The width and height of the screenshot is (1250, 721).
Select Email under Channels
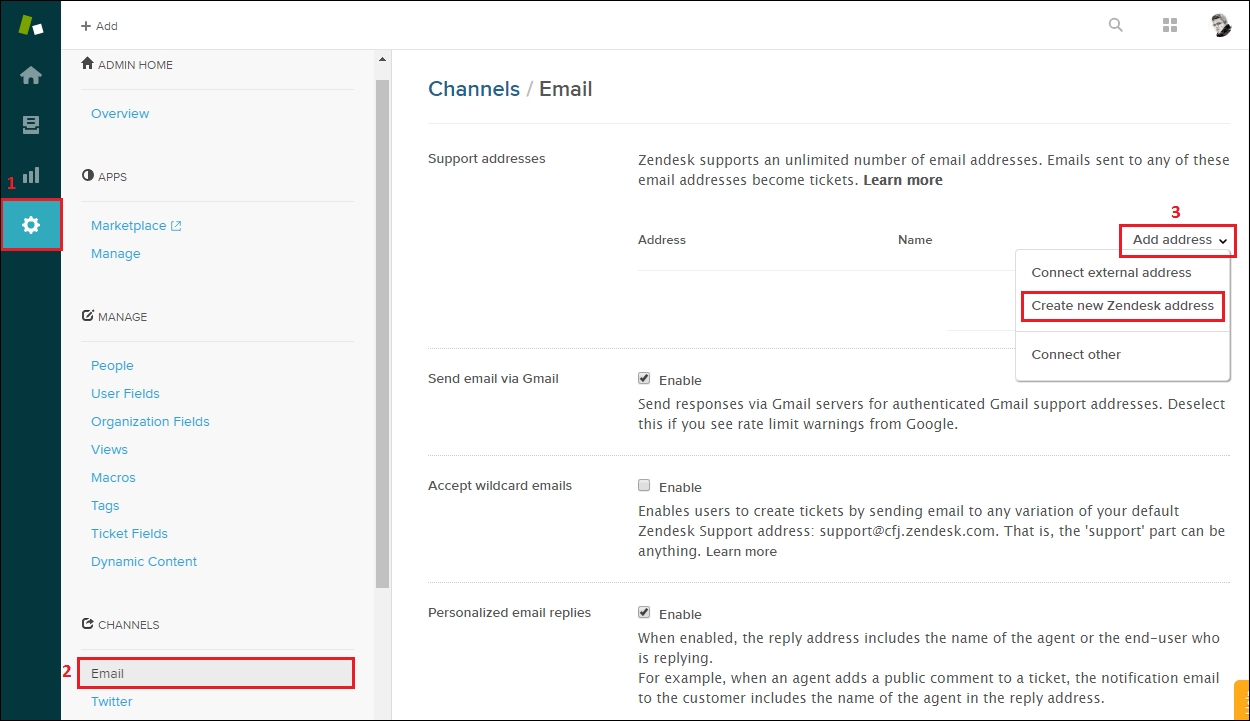(217, 673)
